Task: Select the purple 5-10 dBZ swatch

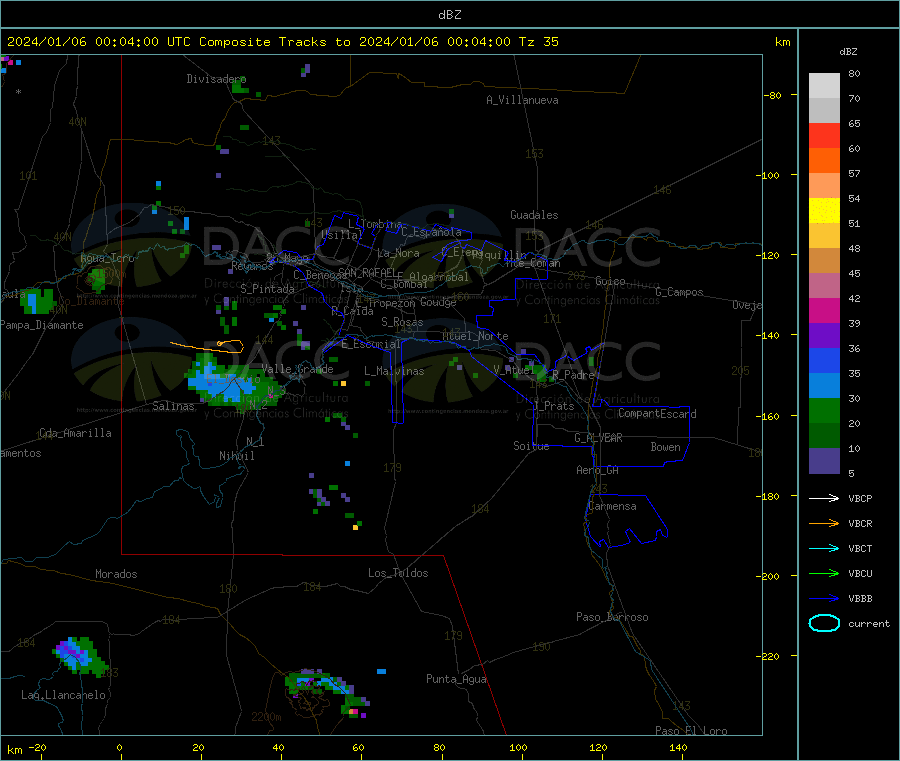Action: point(824,461)
